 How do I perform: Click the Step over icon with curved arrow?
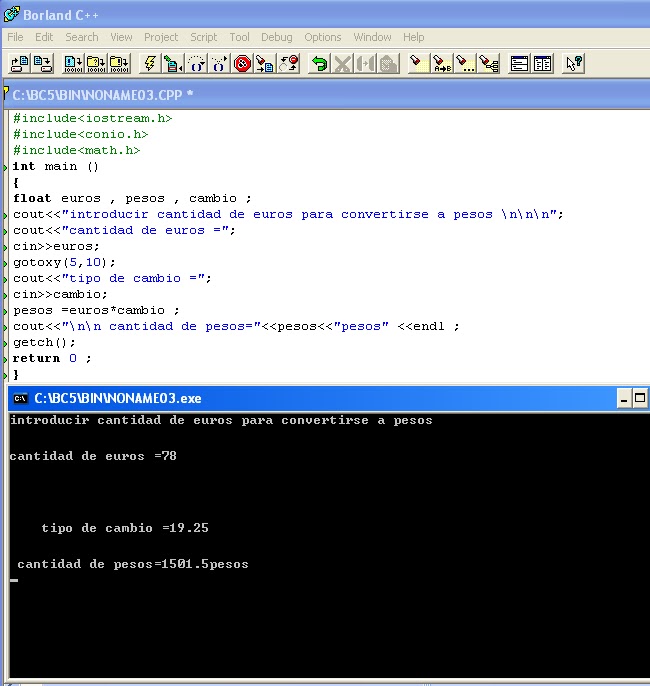click(196, 63)
